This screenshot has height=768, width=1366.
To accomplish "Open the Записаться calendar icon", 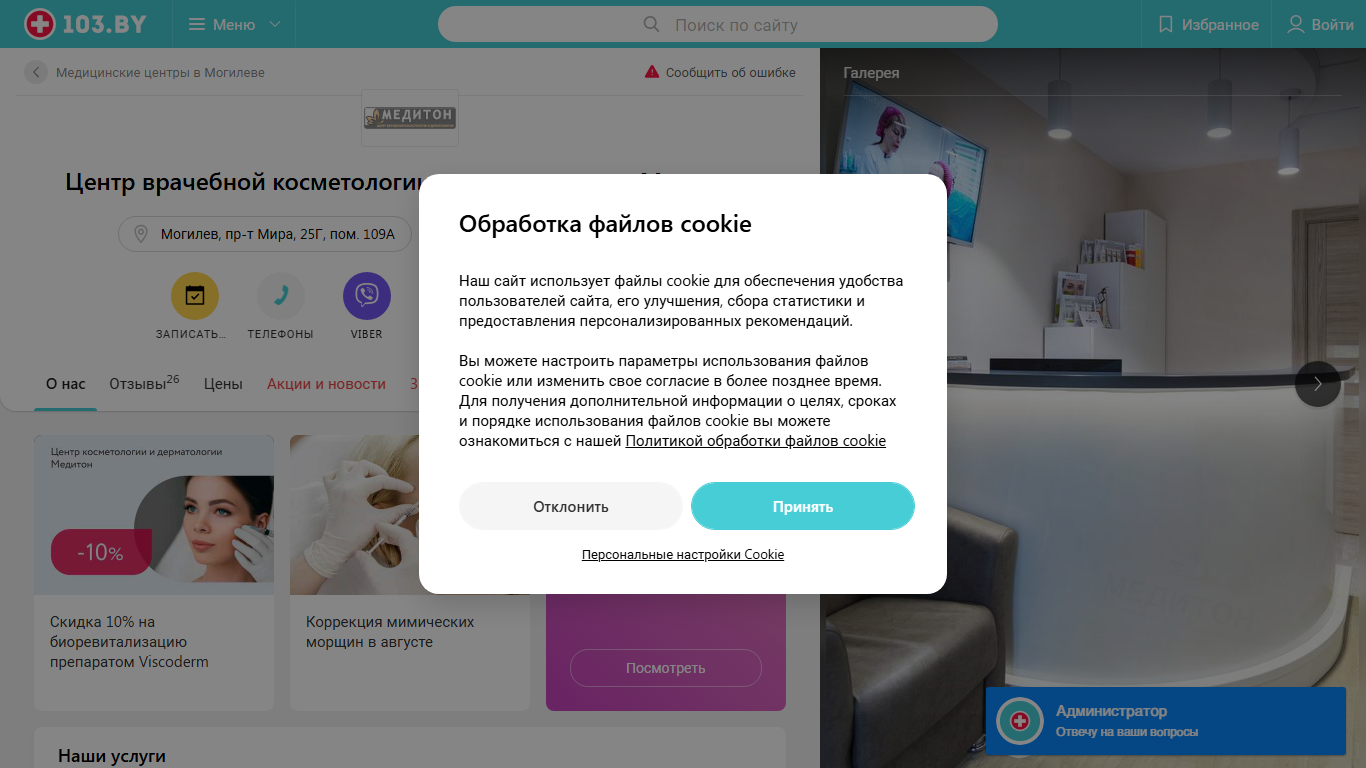I will pyautogui.click(x=195, y=296).
